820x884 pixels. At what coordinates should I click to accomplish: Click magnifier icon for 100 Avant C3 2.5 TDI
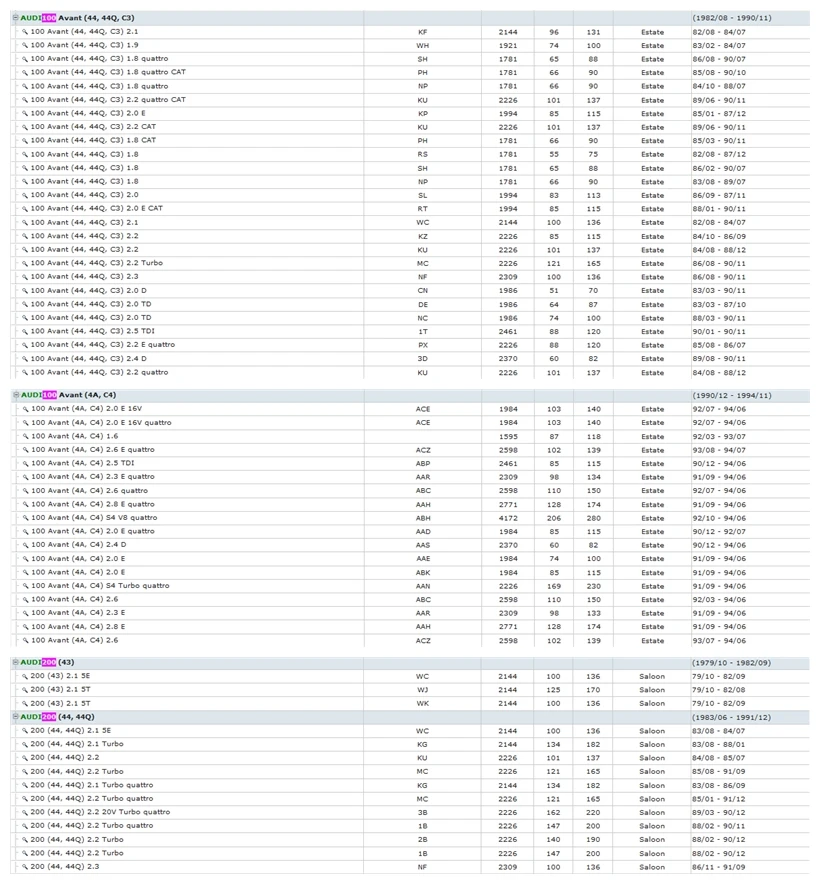pos(25,332)
